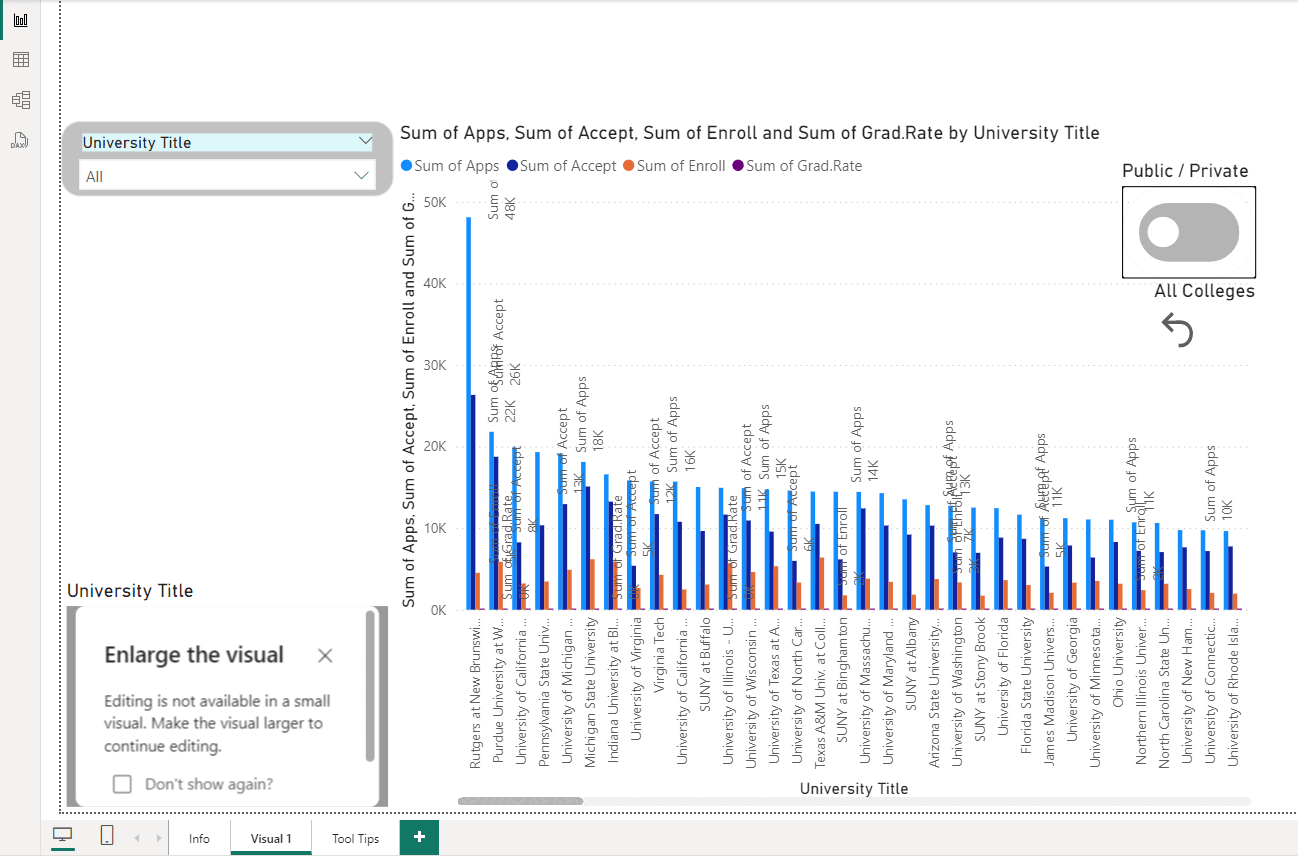Select desktop layout icon at bottom left
This screenshot has width=1298, height=856.
[x=63, y=836]
